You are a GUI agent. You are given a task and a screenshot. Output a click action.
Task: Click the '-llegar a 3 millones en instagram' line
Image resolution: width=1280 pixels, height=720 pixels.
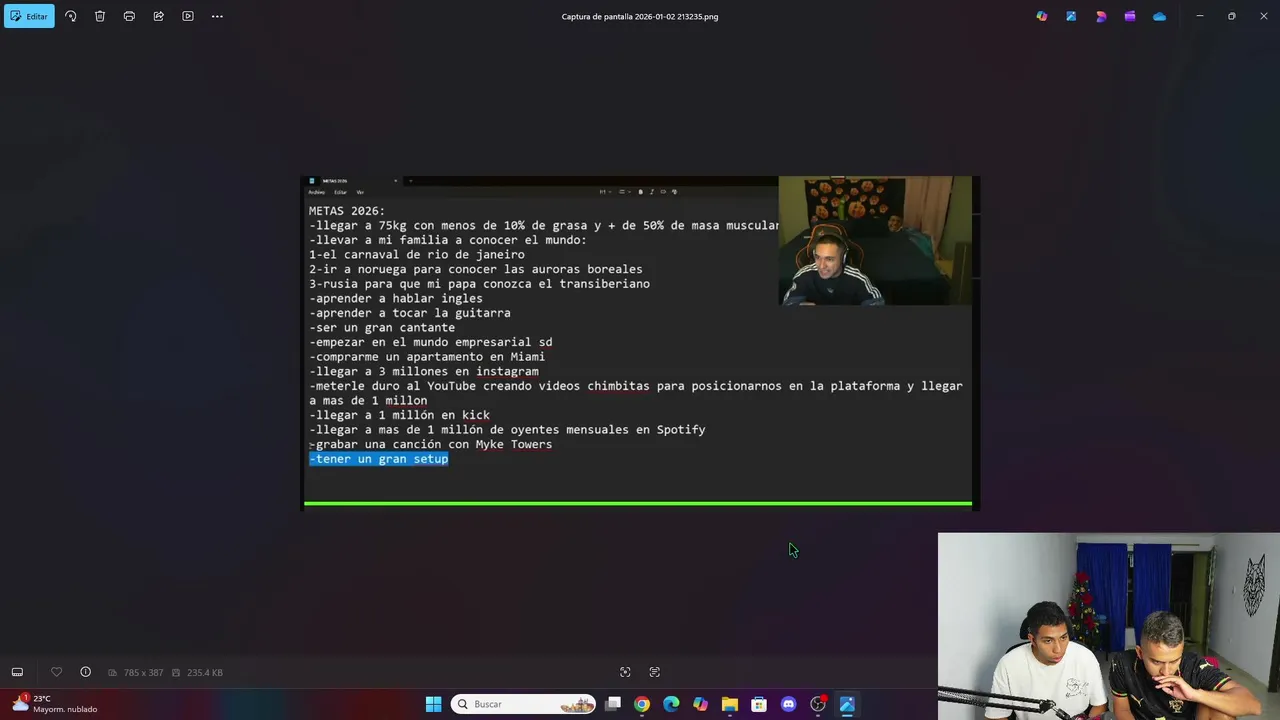coord(423,371)
